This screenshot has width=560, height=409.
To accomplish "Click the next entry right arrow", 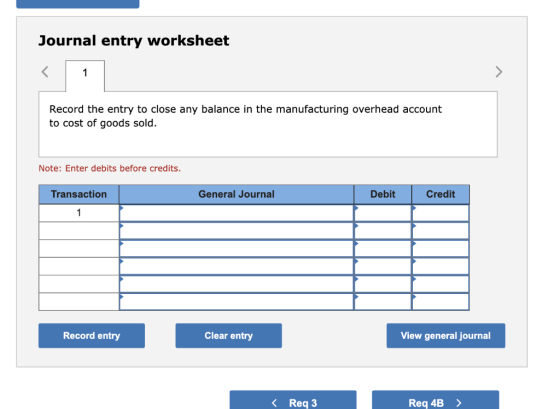I will [x=499, y=72].
